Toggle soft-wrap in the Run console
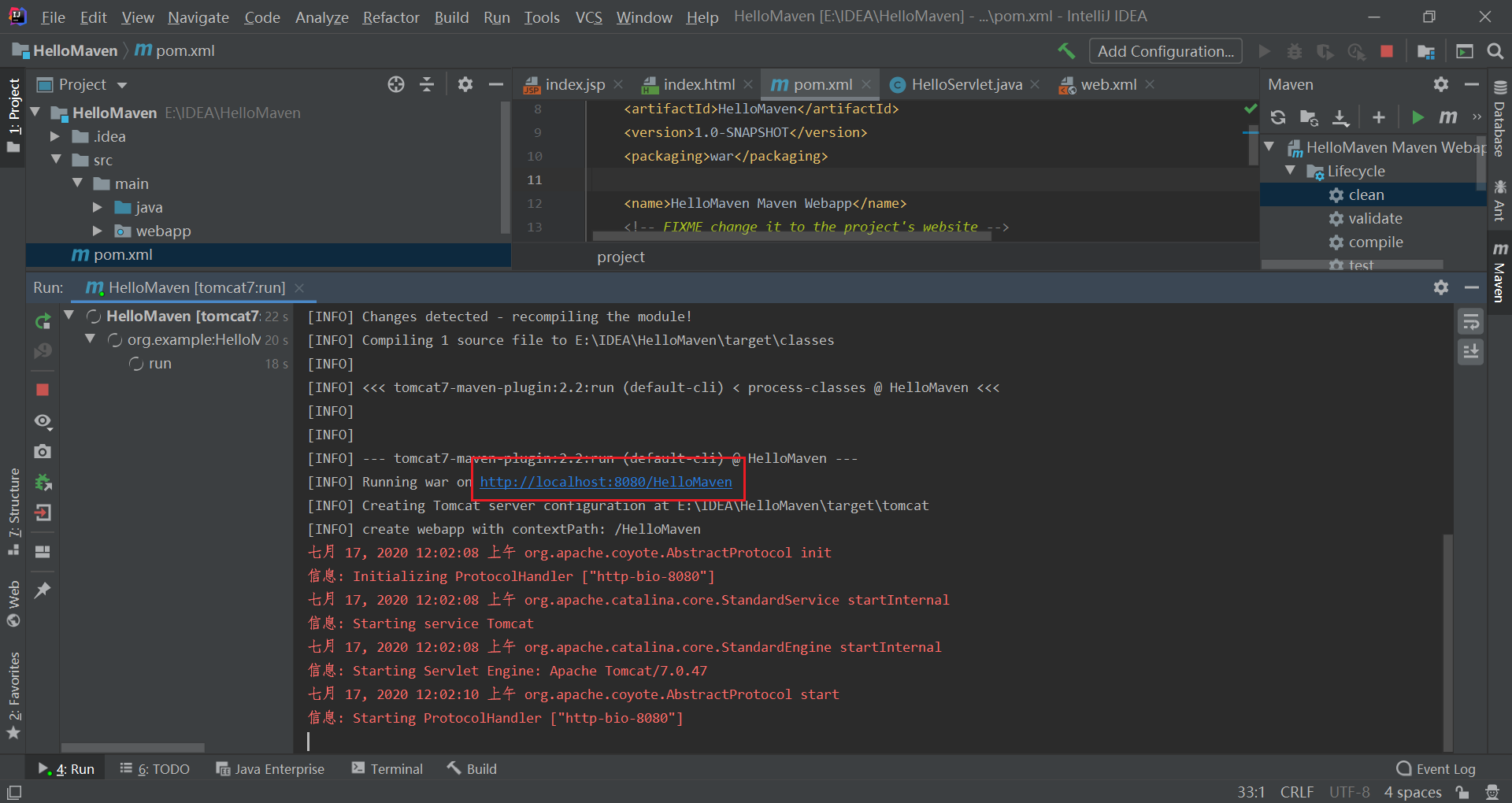The height and width of the screenshot is (803, 1512). (x=1470, y=320)
